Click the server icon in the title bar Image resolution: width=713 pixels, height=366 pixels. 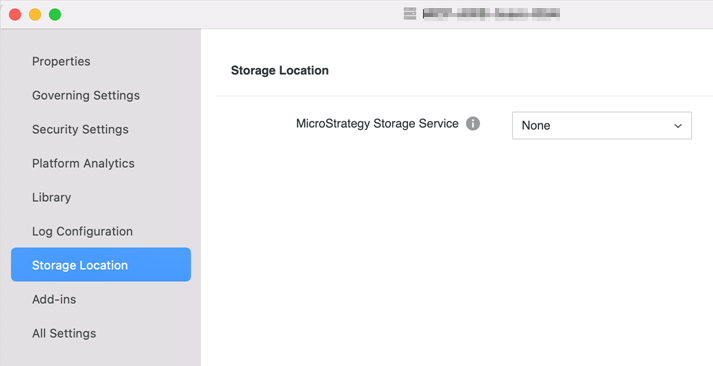410,14
